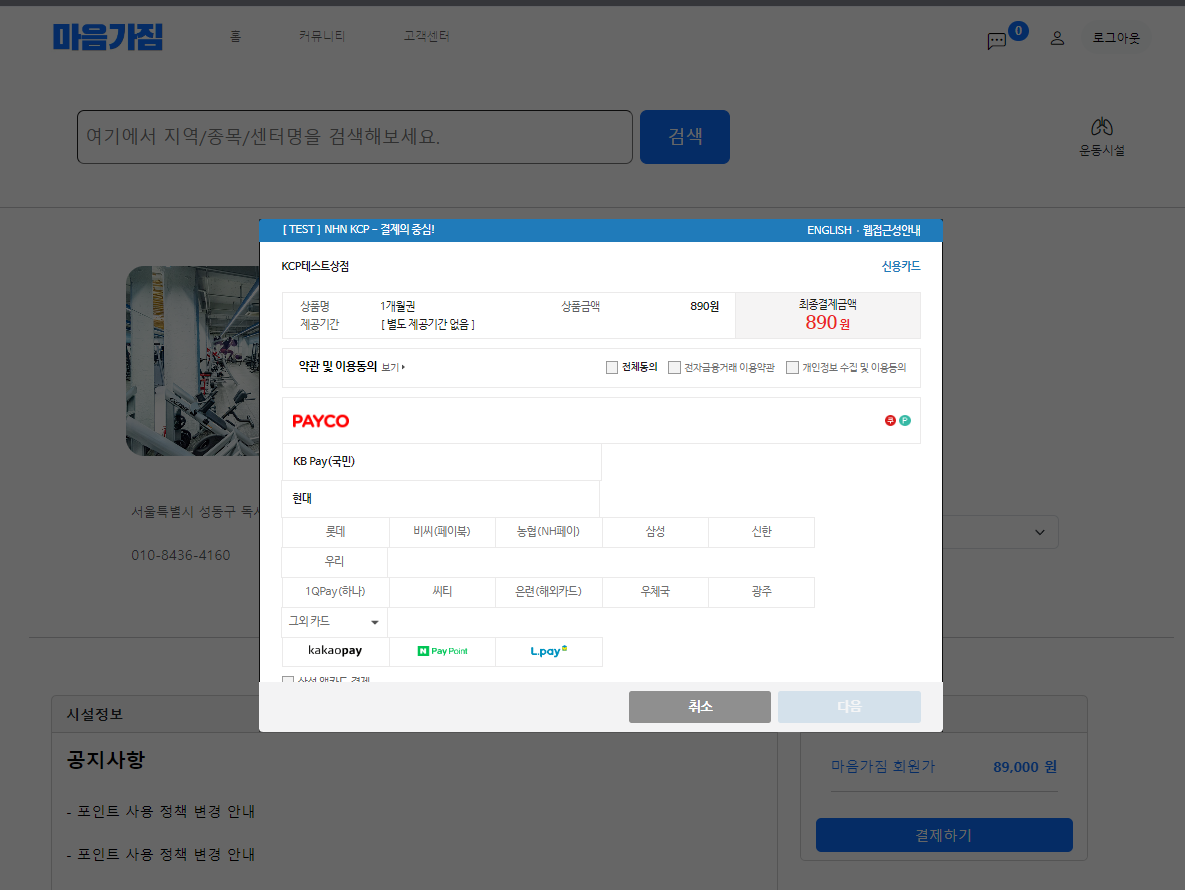Switch to ENGLISH in payment dialog

tap(829, 230)
